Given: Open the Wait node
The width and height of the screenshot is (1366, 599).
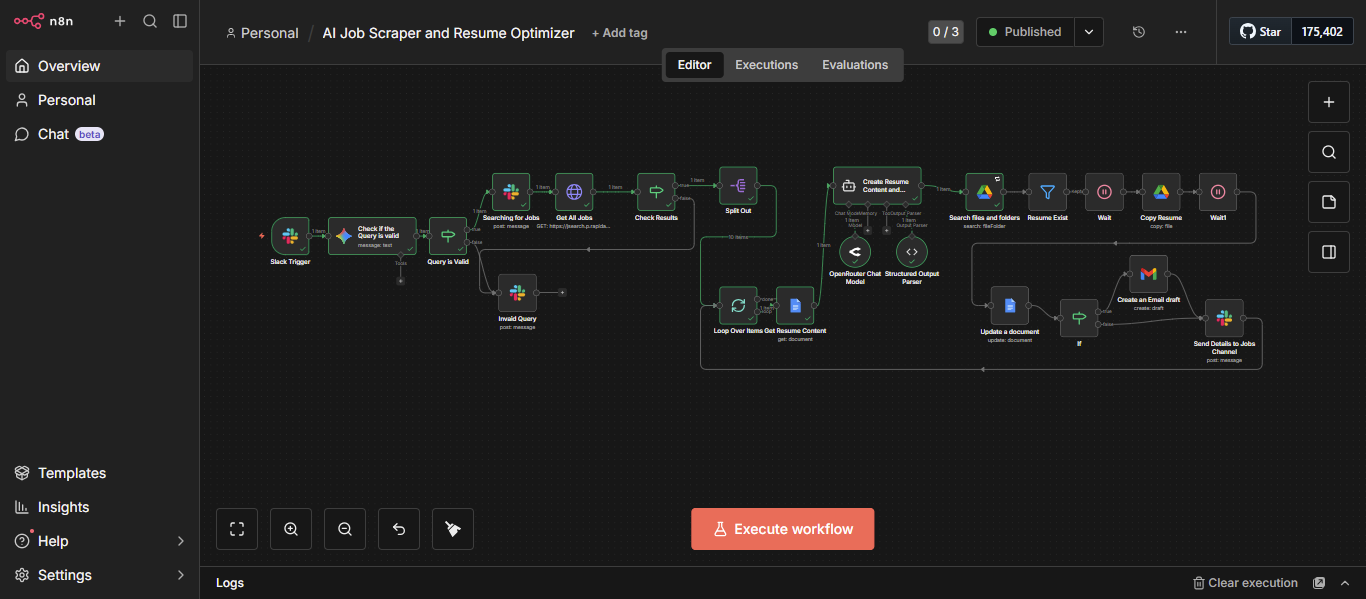Looking at the screenshot, I should pyautogui.click(x=1104, y=192).
